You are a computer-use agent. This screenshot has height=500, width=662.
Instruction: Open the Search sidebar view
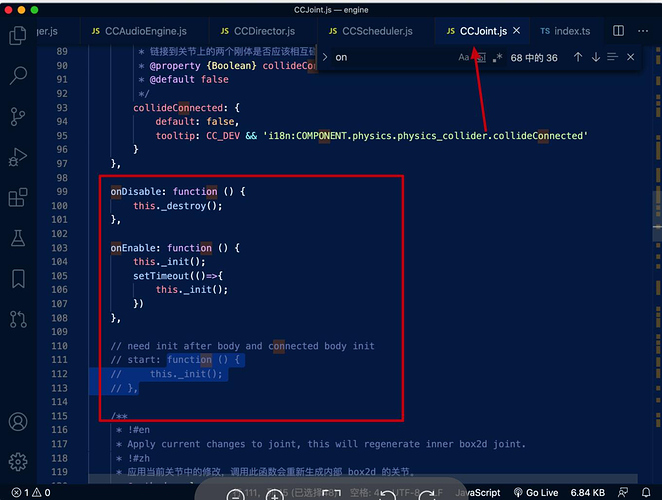point(18,76)
